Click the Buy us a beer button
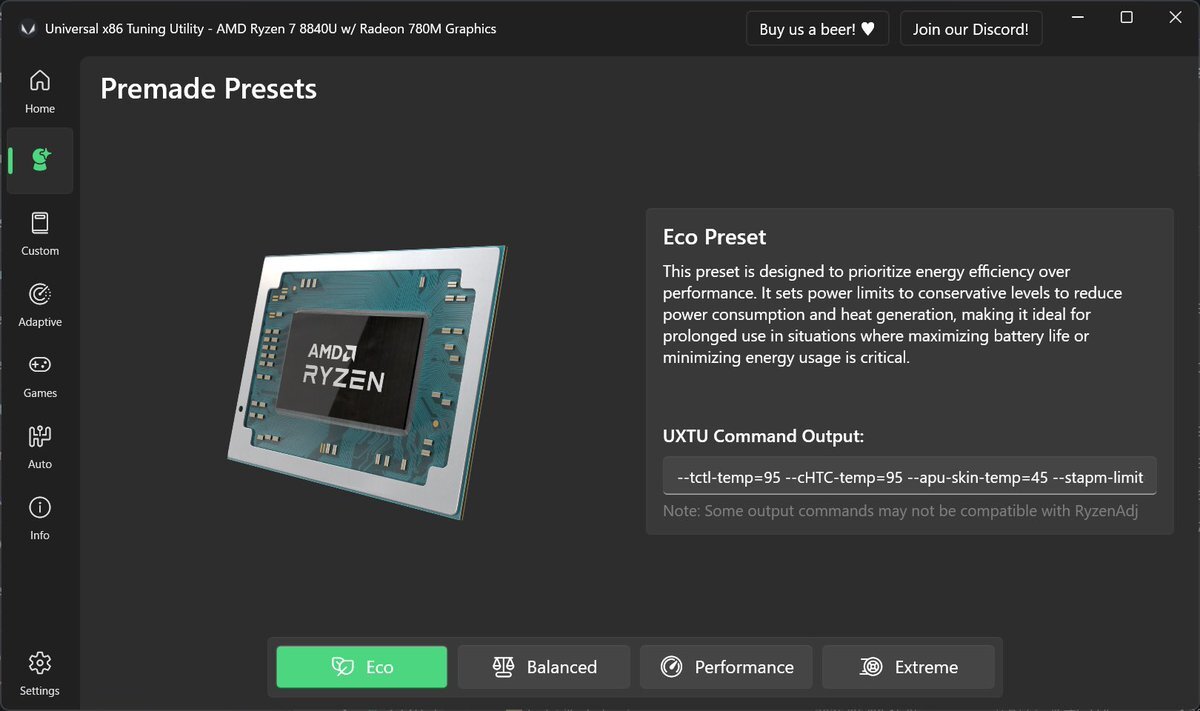Screen dimensions: 1200x711 point(817,29)
